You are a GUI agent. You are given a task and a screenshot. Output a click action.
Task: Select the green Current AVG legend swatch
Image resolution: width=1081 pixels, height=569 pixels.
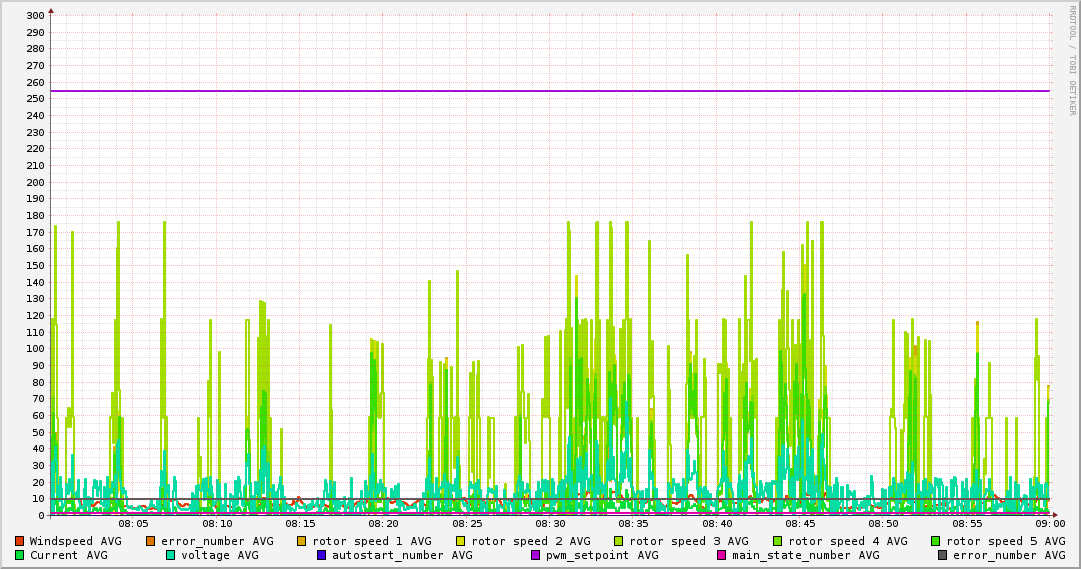(19, 555)
